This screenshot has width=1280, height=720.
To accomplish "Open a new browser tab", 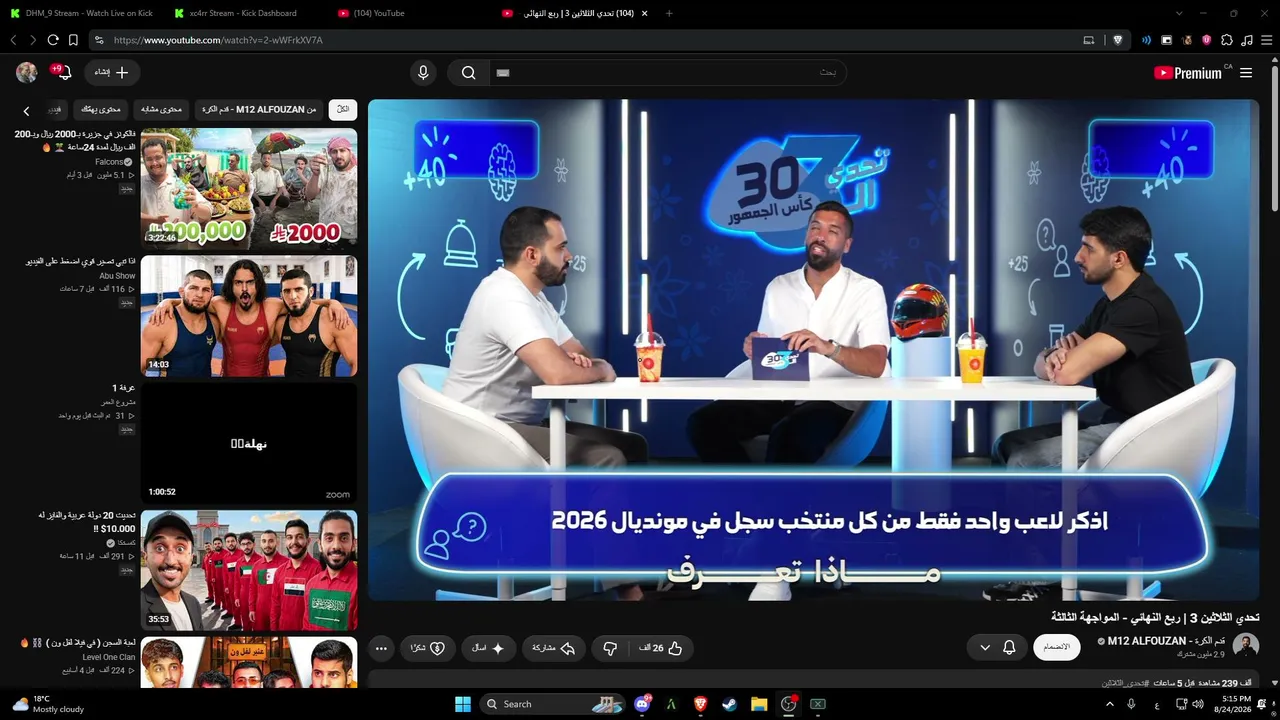I will 669,13.
